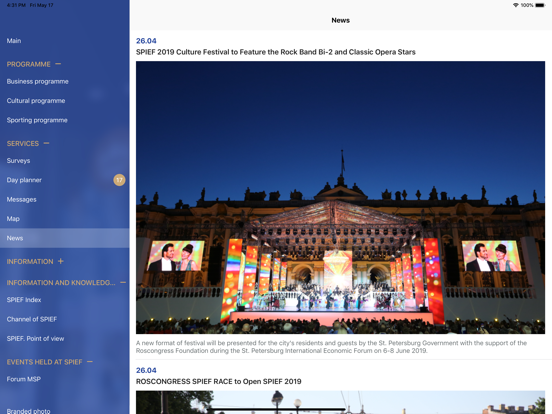
Task: Expand the INFORMATION section
Action: tap(61, 261)
